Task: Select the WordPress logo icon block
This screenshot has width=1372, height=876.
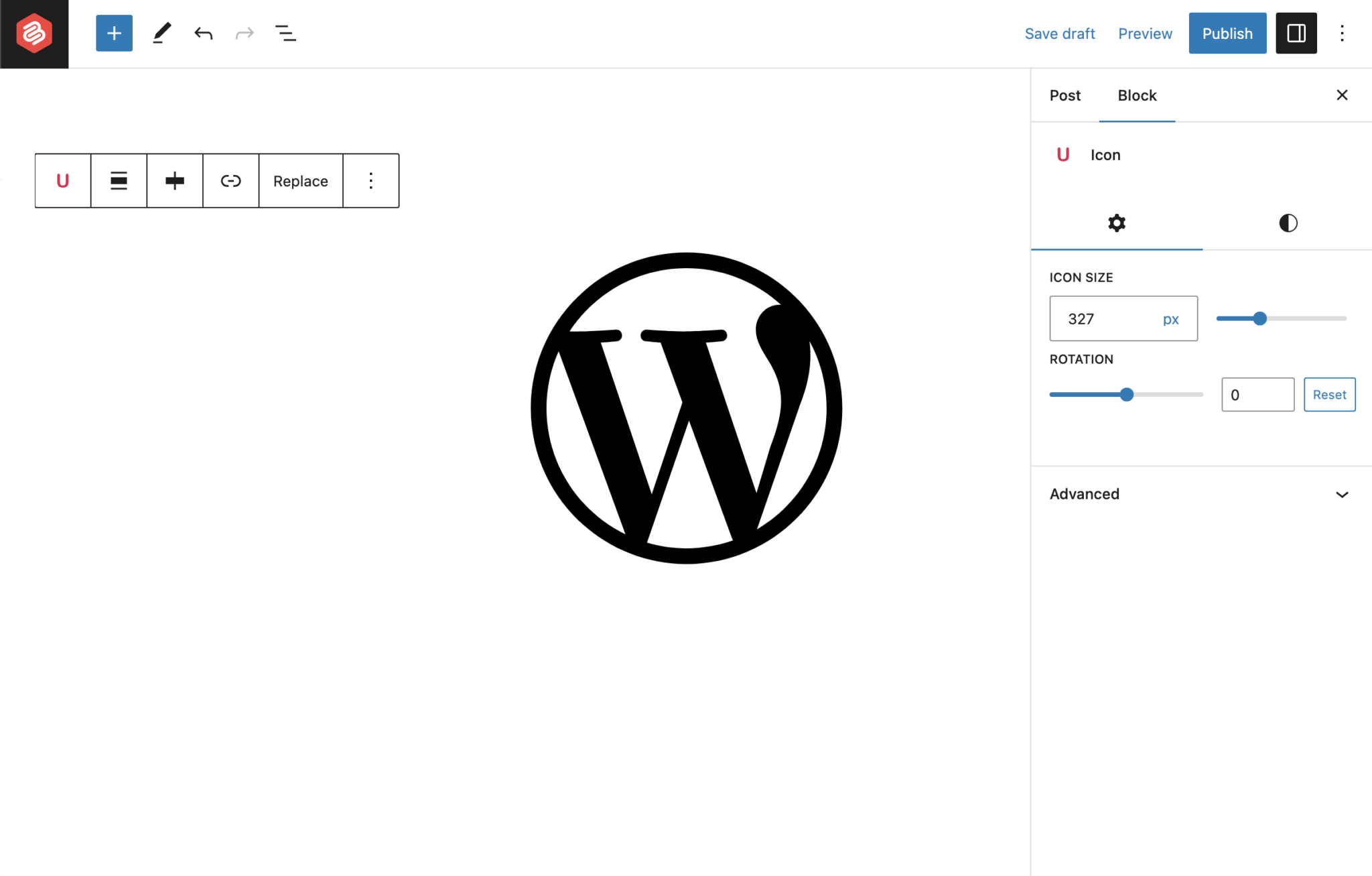Action: click(x=686, y=408)
